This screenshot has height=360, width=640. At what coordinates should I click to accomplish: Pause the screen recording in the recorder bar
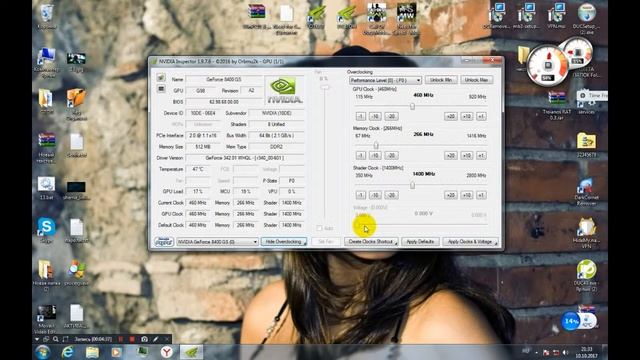(121, 339)
